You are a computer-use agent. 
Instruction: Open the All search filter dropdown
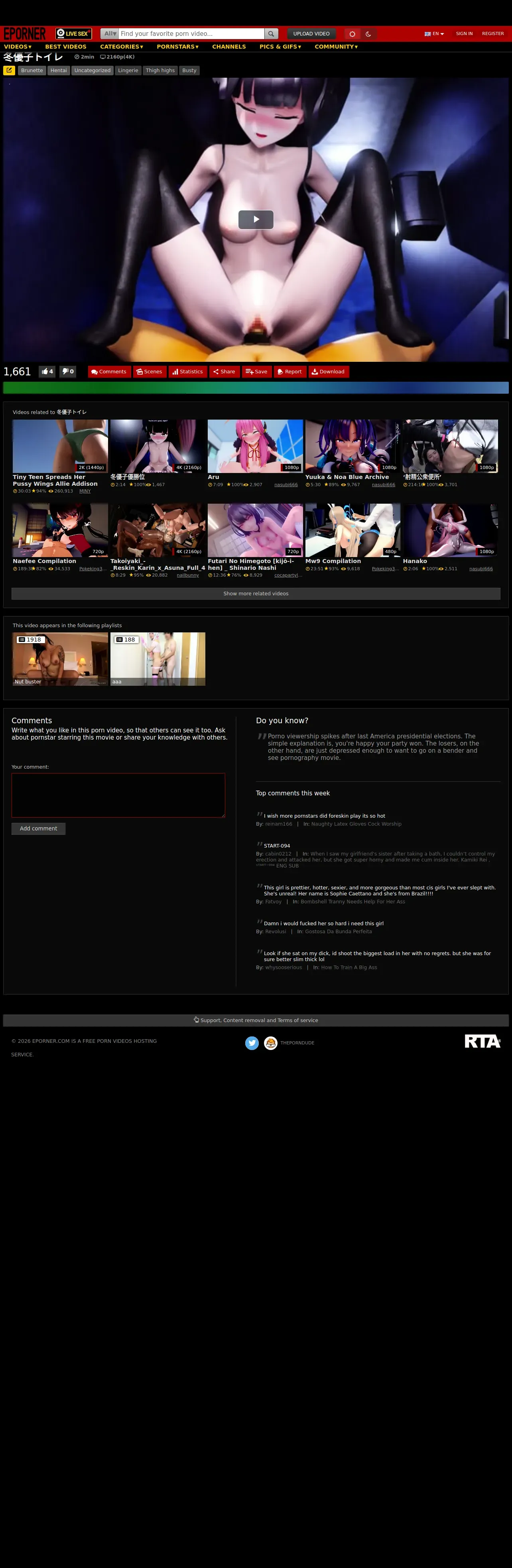point(110,33)
